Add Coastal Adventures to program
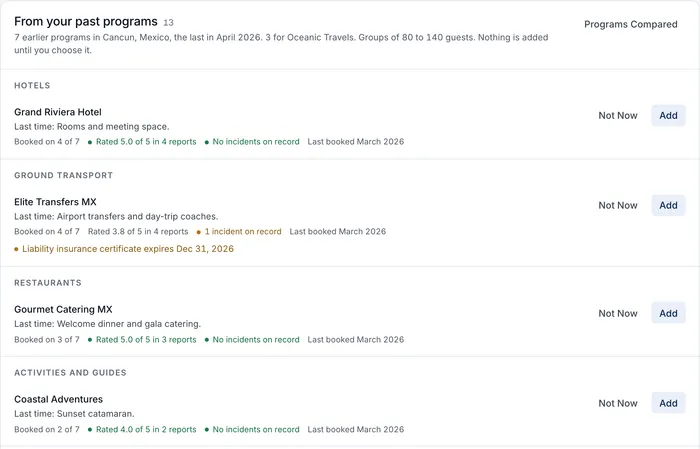 pyautogui.click(x=668, y=403)
